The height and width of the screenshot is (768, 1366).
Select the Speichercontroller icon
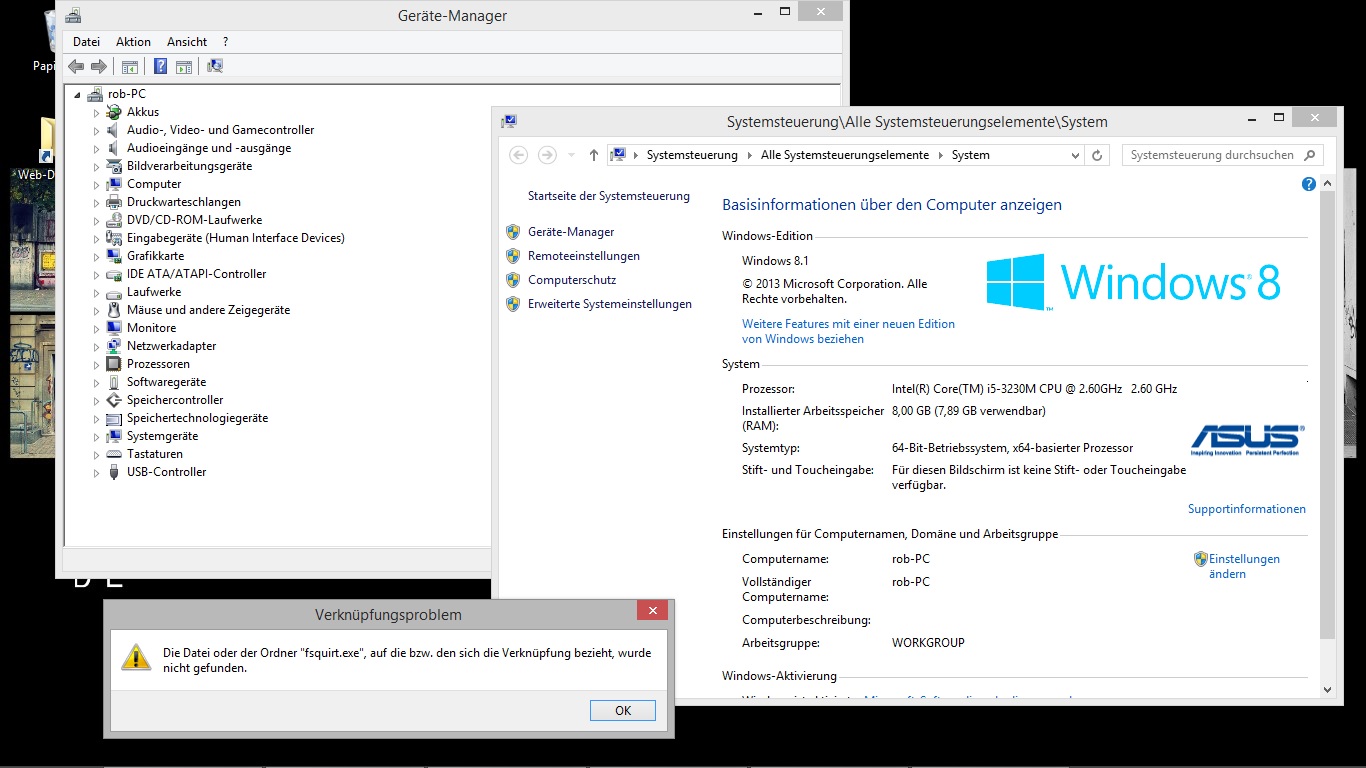click(x=114, y=400)
